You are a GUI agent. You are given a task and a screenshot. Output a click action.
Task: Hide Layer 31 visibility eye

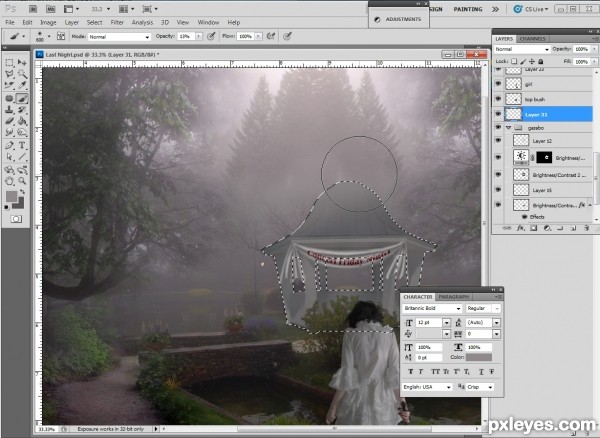click(x=498, y=114)
